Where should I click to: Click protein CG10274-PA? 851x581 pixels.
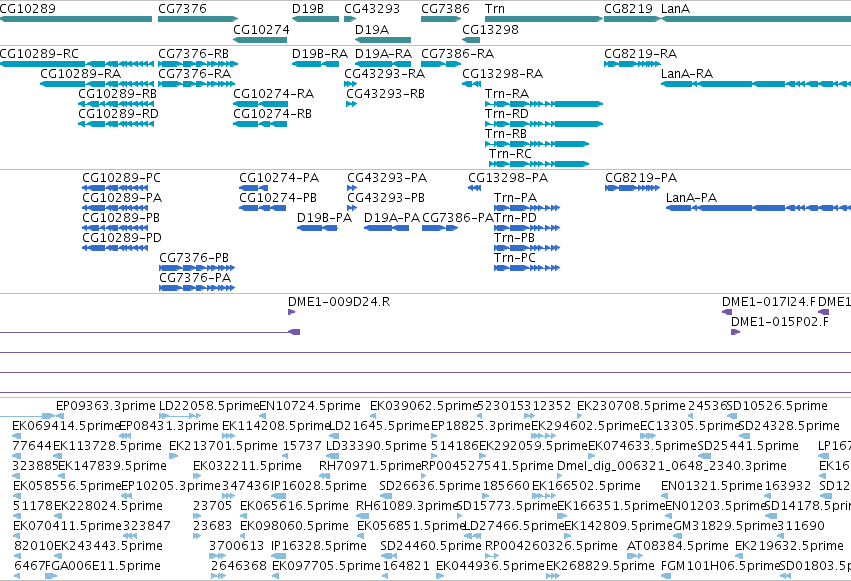point(279,178)
